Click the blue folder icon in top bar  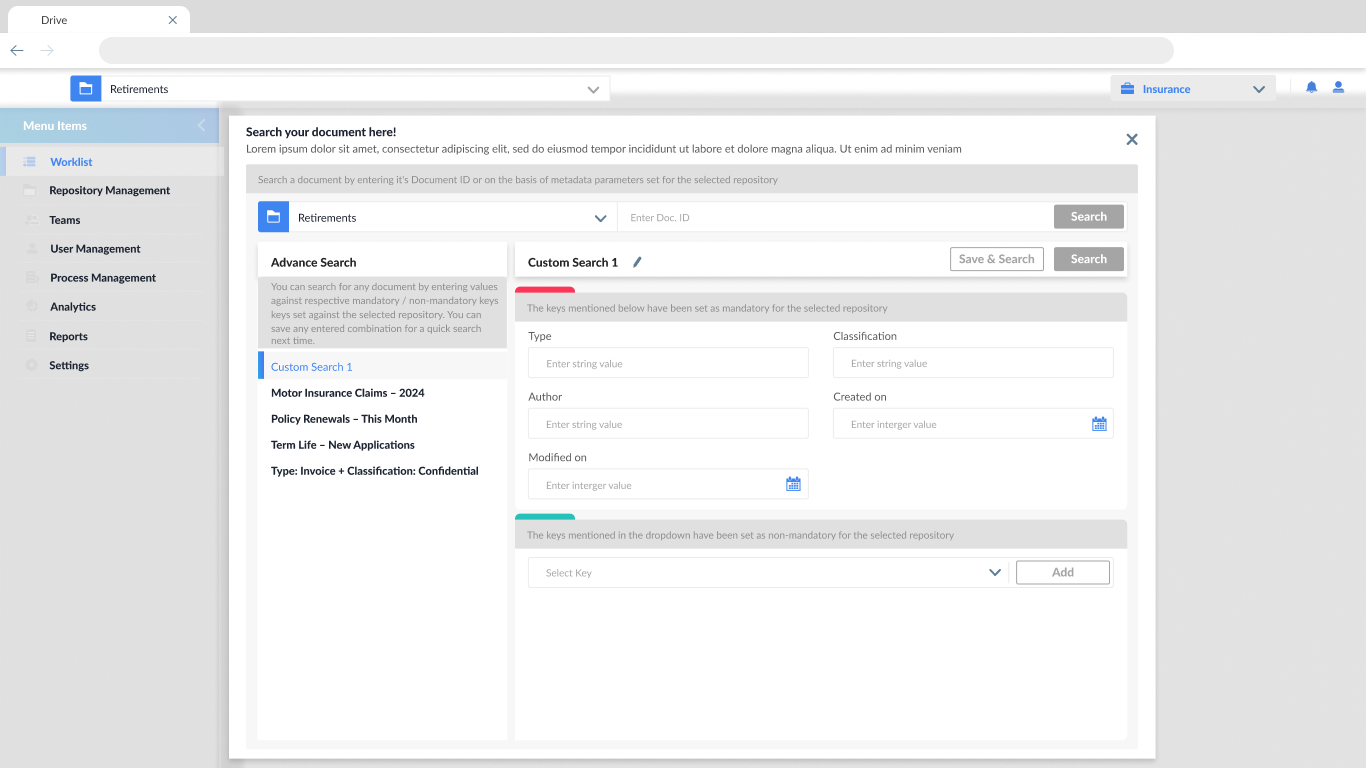[x=86, y=89]
